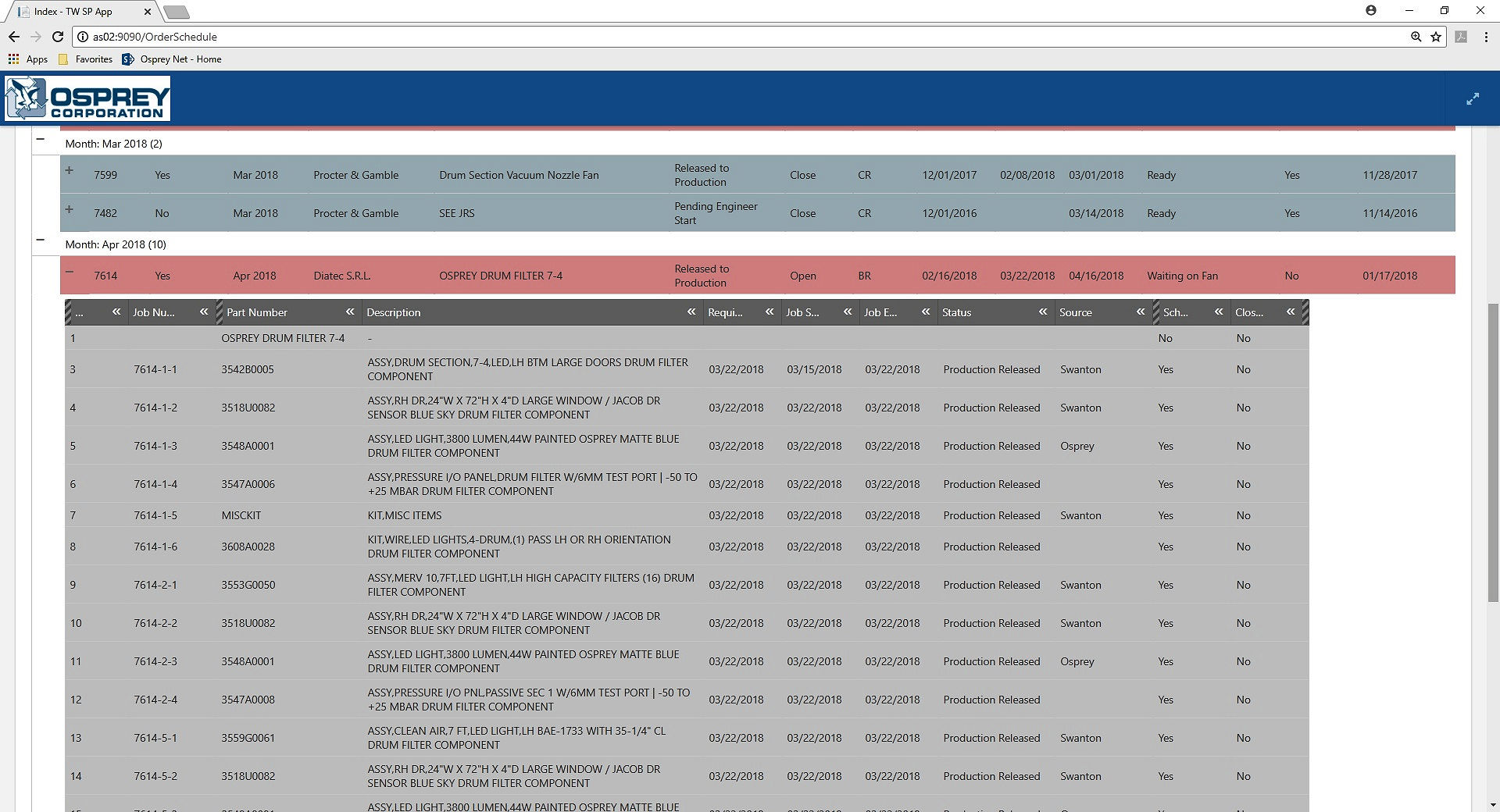The width and height of the screenshot is (1500, 812).
Task: Collapse the Sch... column with its chevron
Action: (x=1219, y=312)
